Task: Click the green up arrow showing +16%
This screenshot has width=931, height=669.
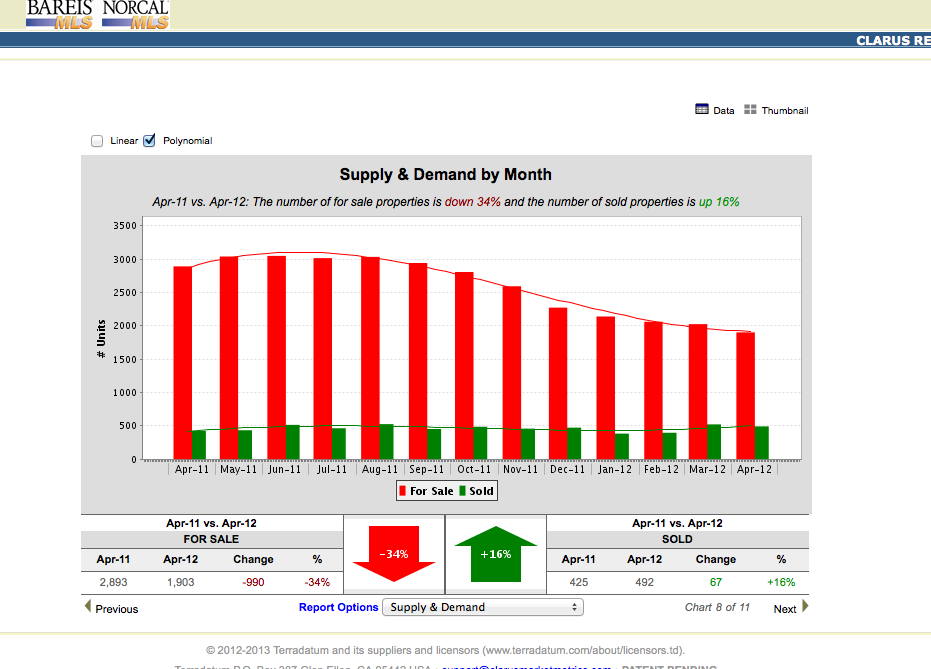Action: pyautogui.click(x=496, y=553)
